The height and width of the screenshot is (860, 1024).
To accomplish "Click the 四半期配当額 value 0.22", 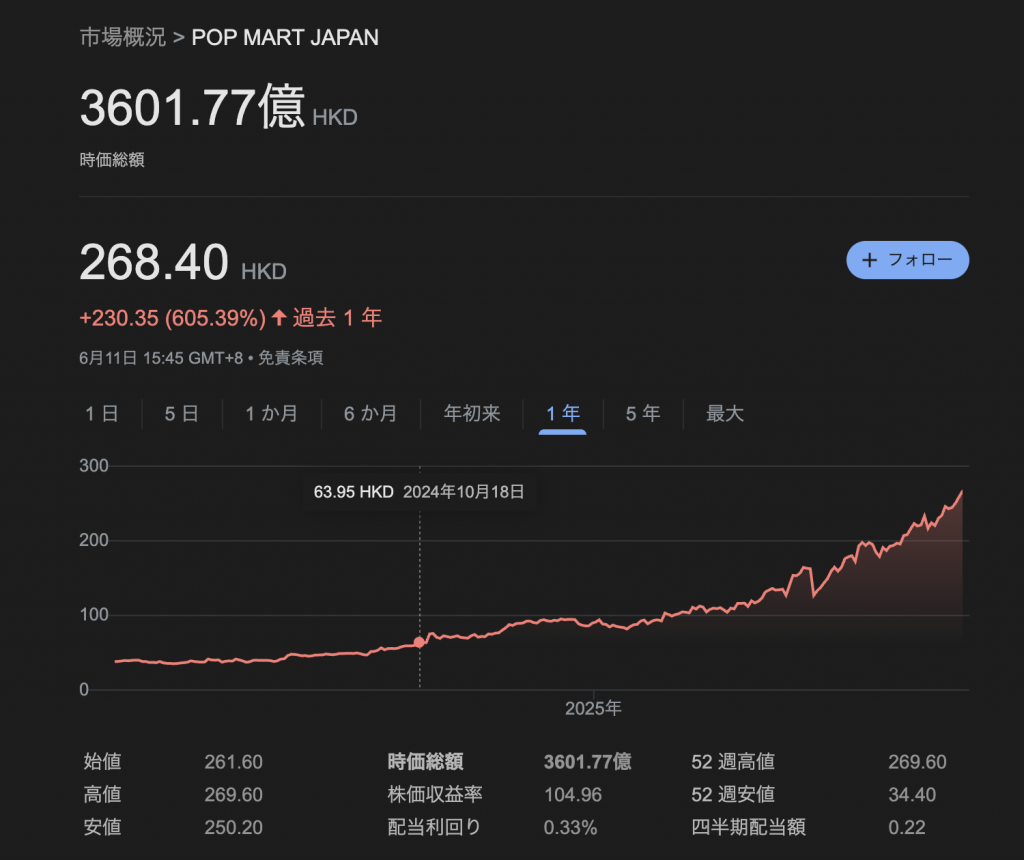I will tap(906, 827).
